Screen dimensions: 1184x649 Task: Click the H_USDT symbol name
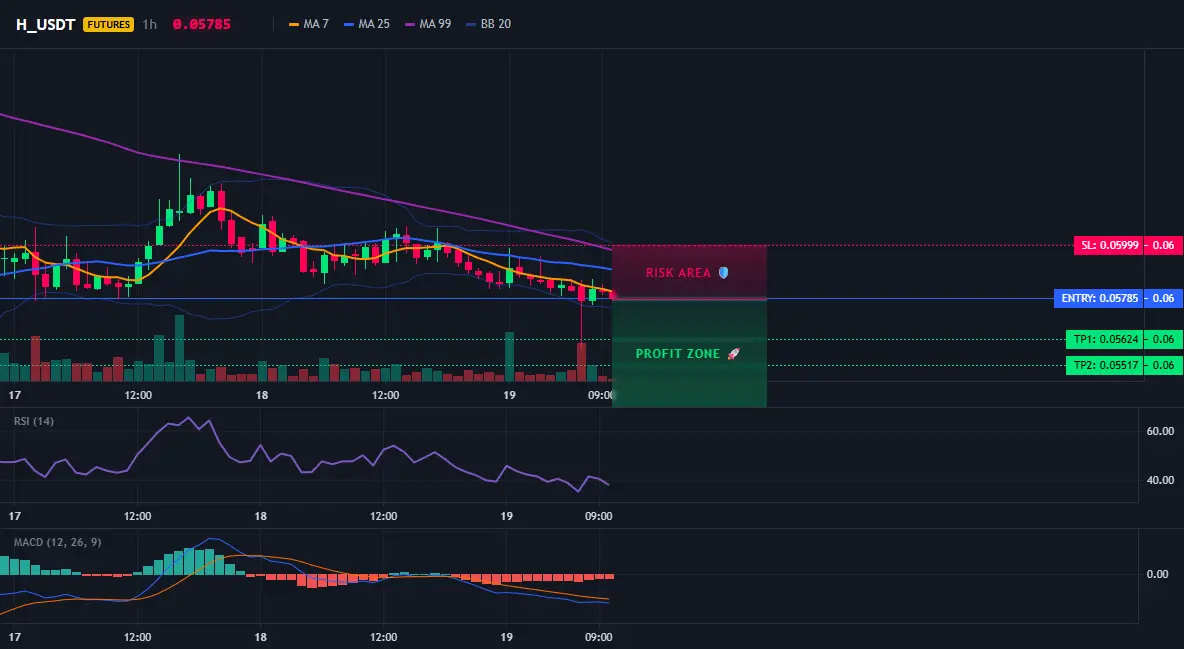[45, 24]
